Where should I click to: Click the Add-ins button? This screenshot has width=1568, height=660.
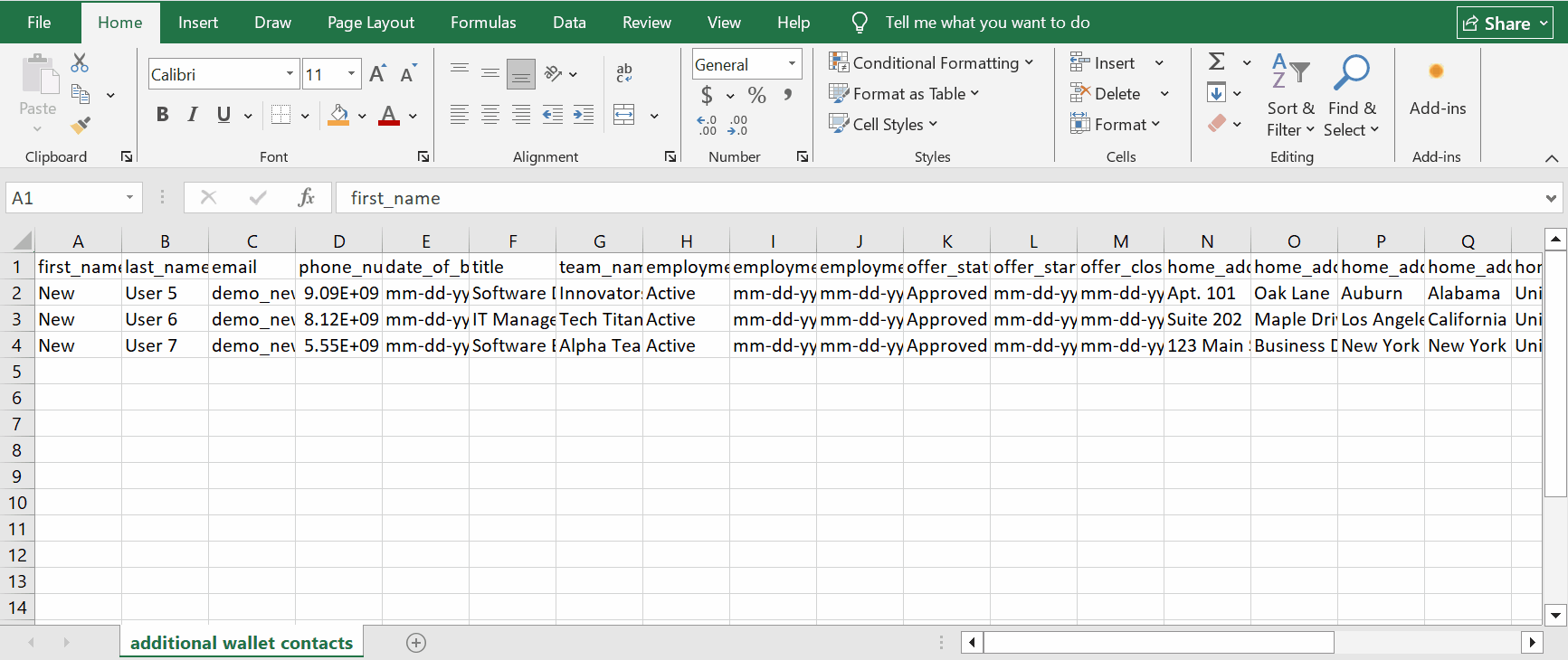pyautogui.click(x=1437, y=89)
